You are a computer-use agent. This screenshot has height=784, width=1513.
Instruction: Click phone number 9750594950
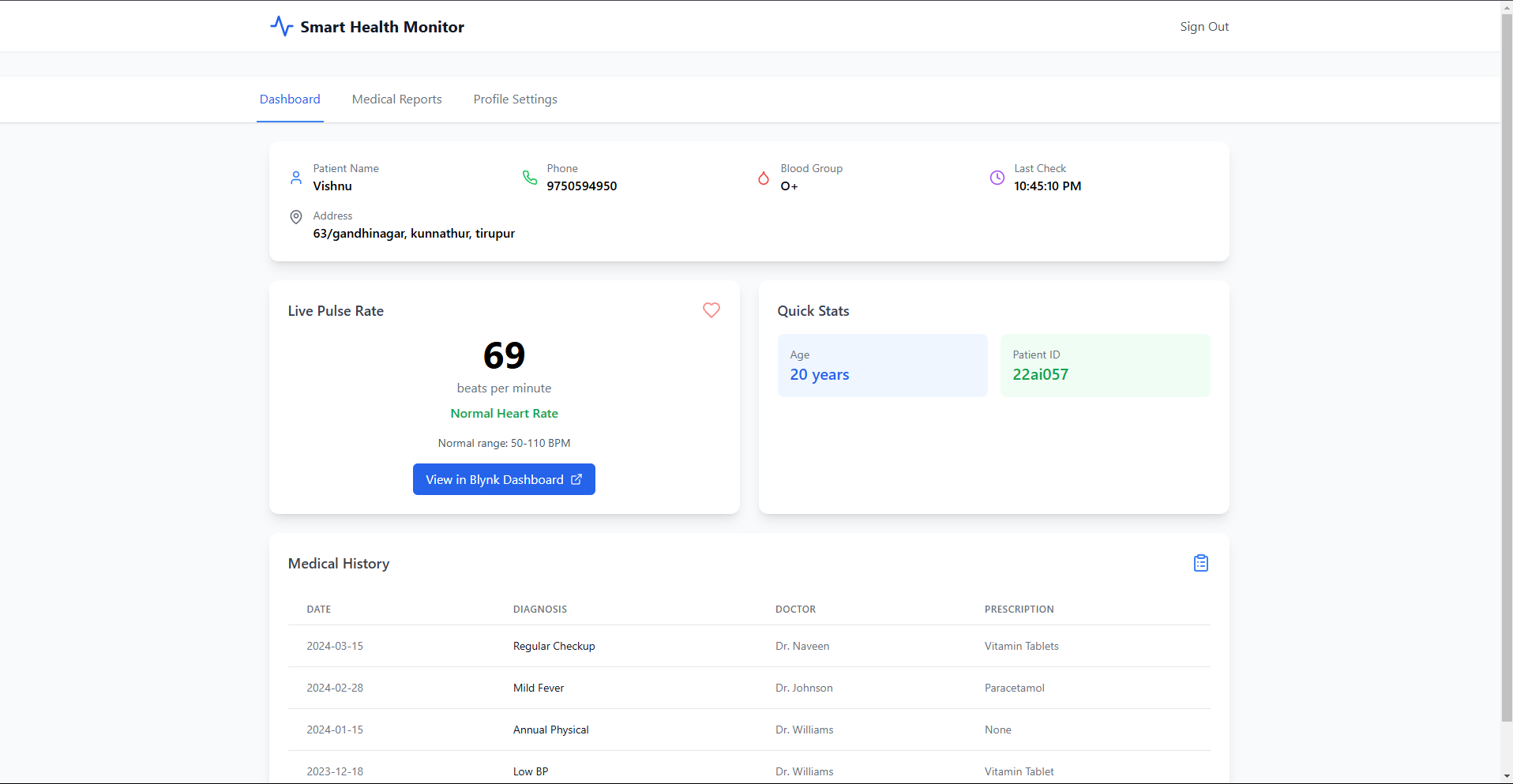pos(582,186)
